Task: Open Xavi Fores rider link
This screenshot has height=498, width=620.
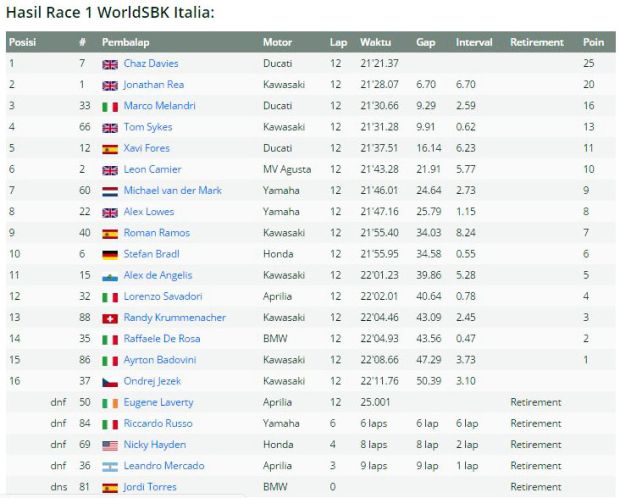Action: [x=146, y=148]
